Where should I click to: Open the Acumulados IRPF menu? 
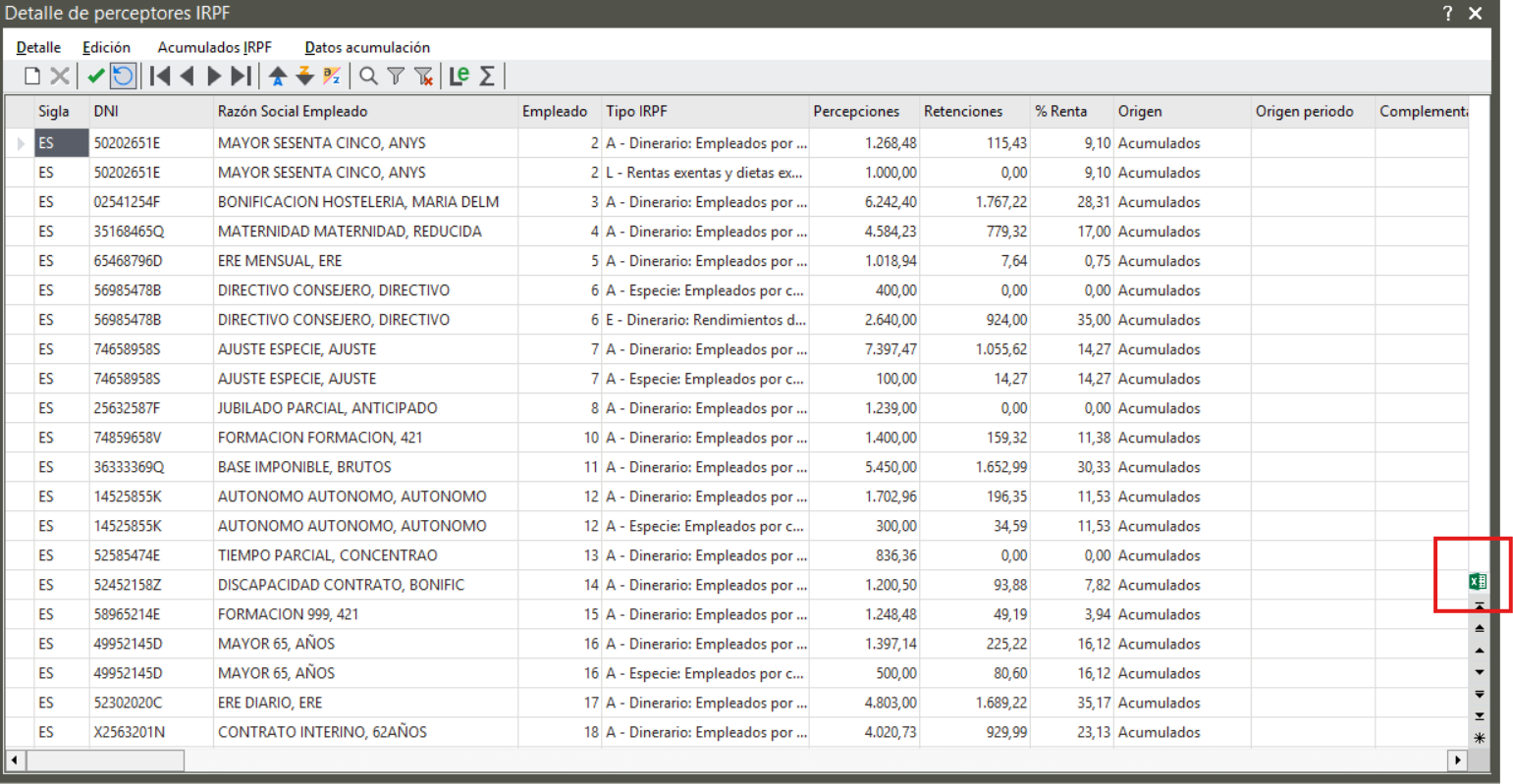coord(214,47)
